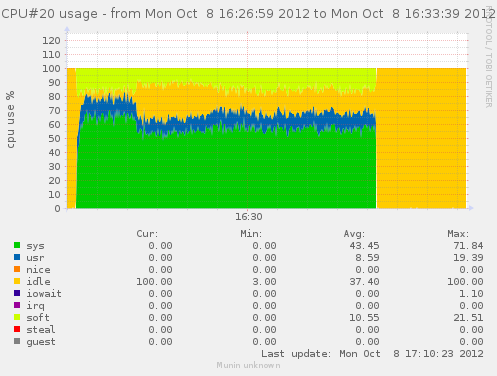Screen dimensions: 497x376
Task: Click the purple irq legend swatch
Action: [17, 305]
